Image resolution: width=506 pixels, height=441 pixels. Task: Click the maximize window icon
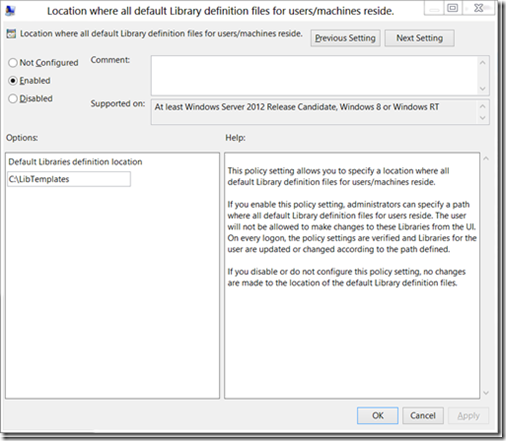453,8
